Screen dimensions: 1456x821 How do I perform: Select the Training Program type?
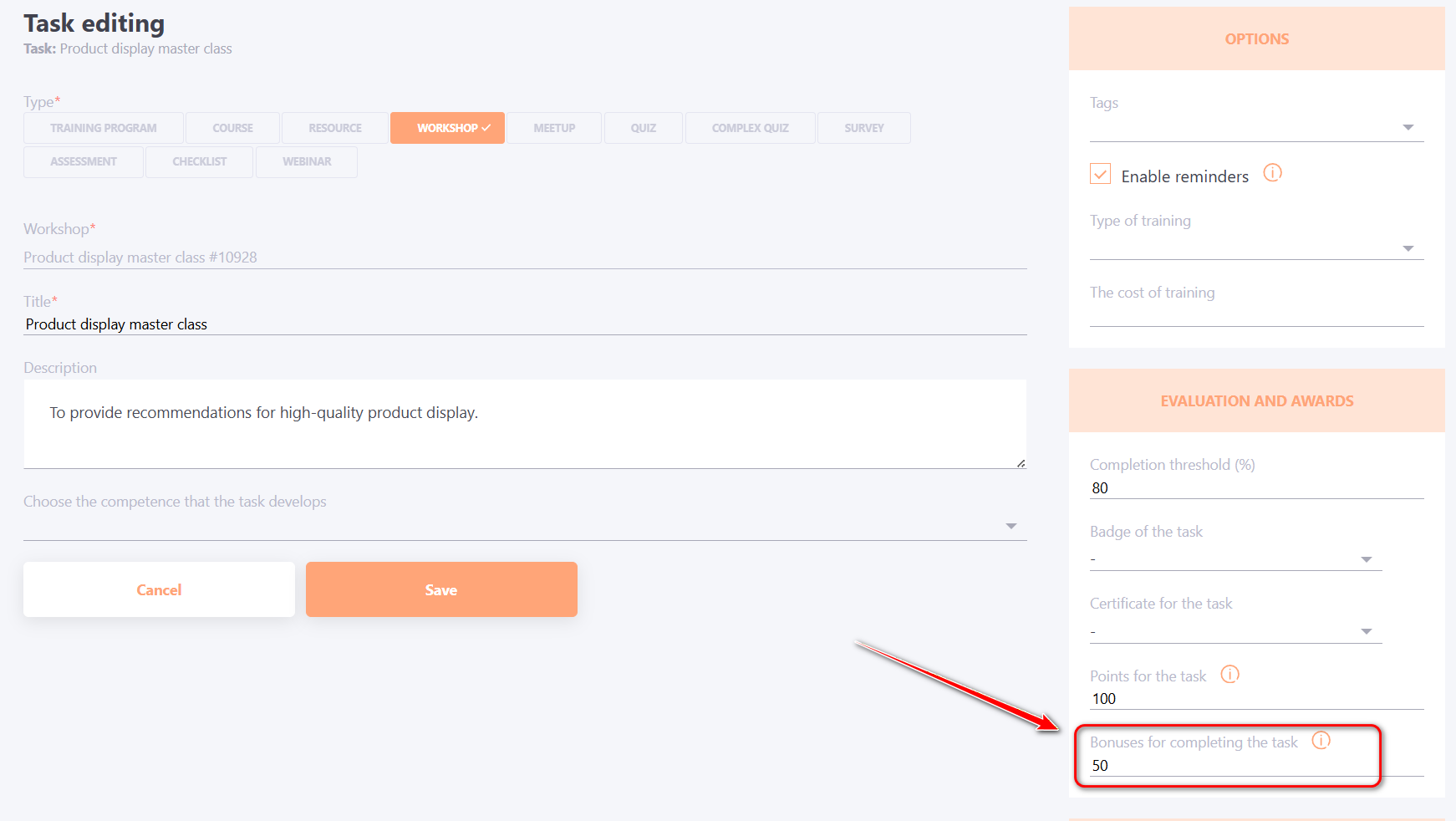coord(104,128)
